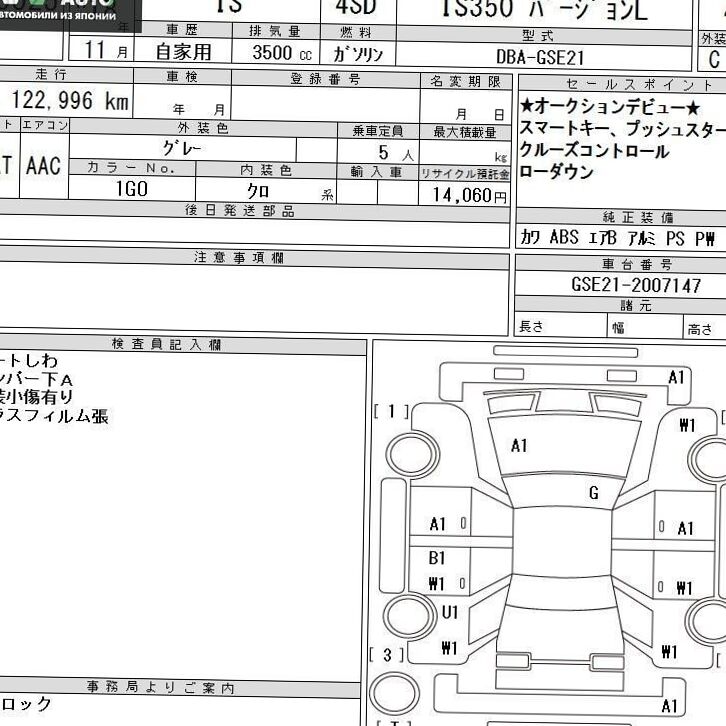The width and height of the screenshot is (726, 726).
Task: Click the 車検 column header
Action: coord(182,76)
